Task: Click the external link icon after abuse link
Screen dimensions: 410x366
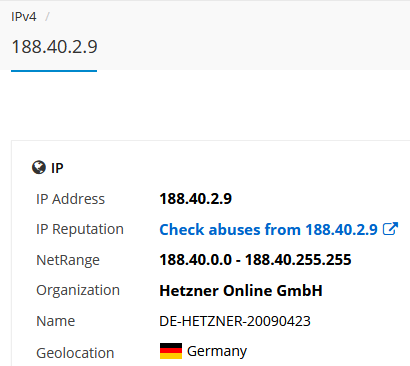Action: coord(390,229)
